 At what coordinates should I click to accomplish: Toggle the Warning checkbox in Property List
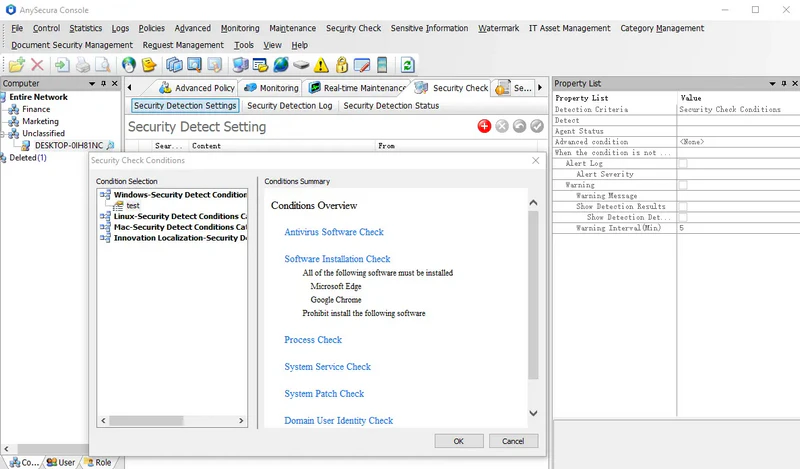(683, 185)
